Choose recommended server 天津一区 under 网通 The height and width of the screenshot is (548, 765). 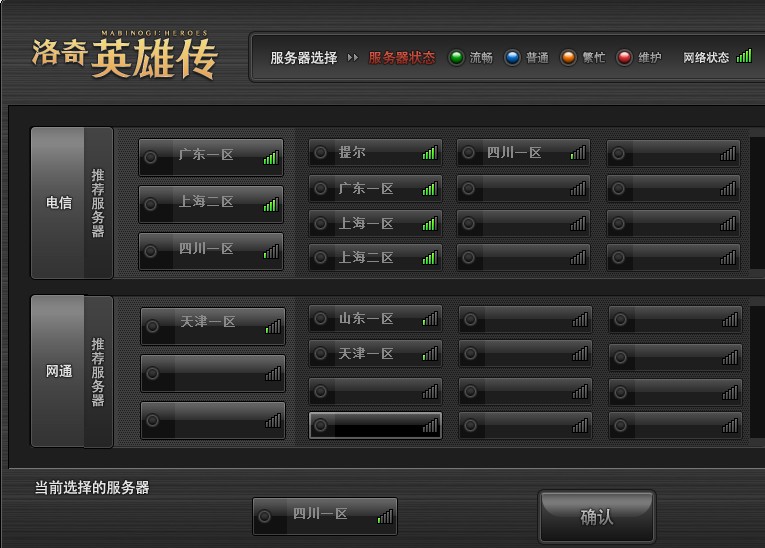[x=213, y=326]
